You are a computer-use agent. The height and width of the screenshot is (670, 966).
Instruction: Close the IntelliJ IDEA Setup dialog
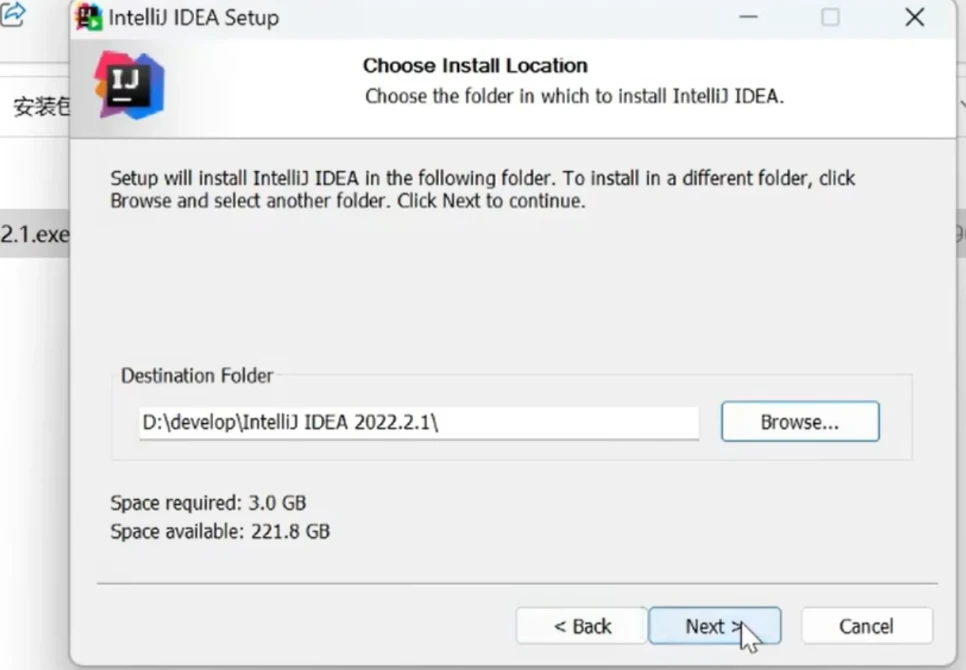tap(914, 17)
